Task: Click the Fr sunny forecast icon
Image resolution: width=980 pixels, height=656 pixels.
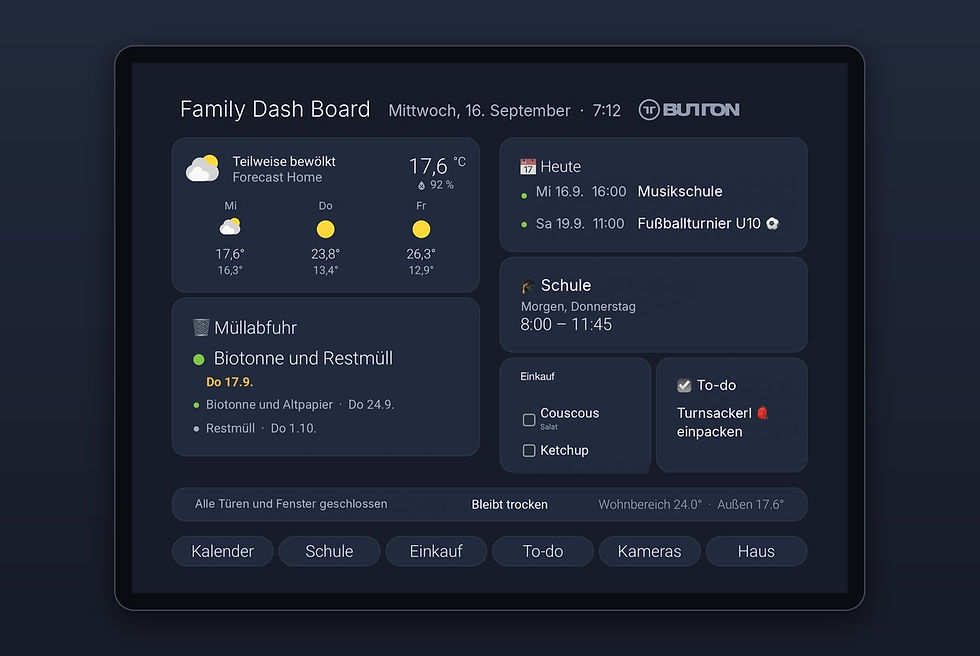Action: 421,229
